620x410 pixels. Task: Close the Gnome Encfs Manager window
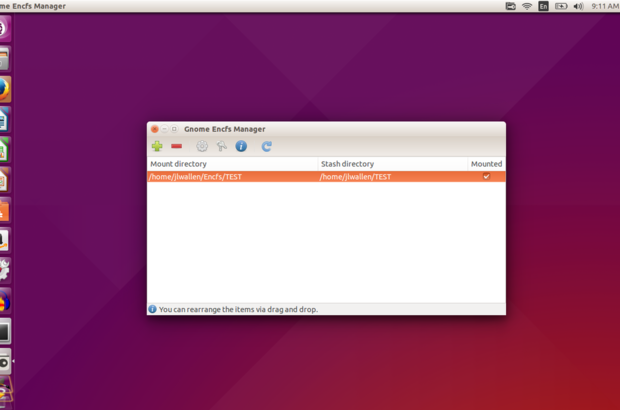(154, 129)
